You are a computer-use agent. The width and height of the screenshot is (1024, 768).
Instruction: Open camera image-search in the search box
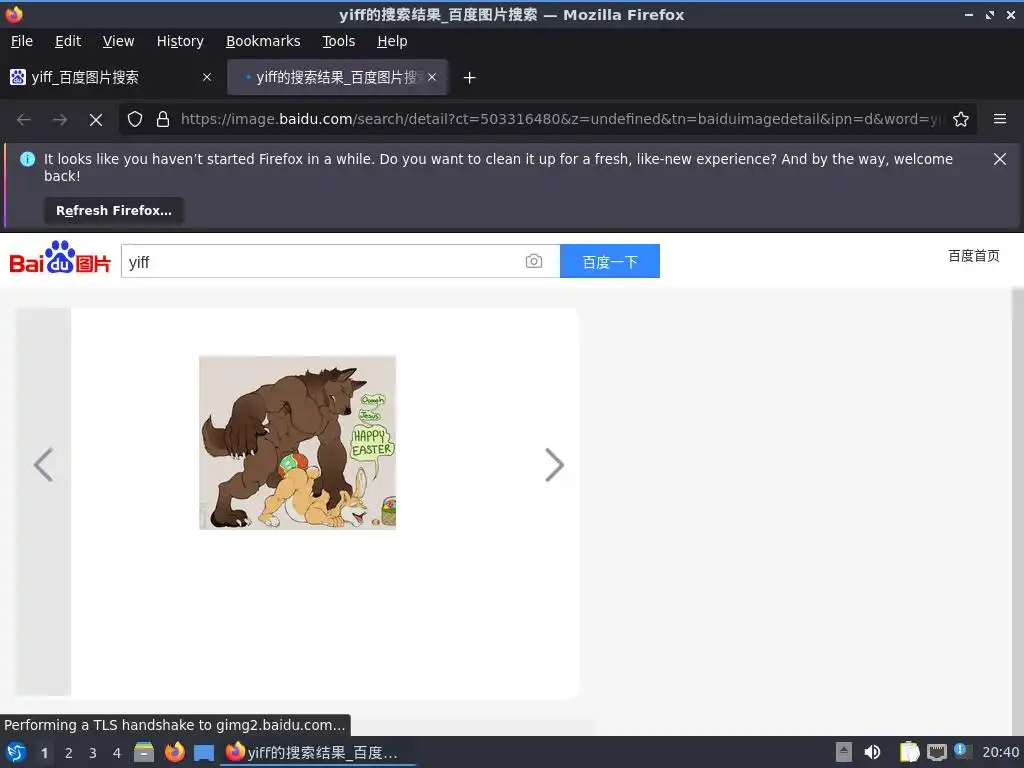coord(534,261)
